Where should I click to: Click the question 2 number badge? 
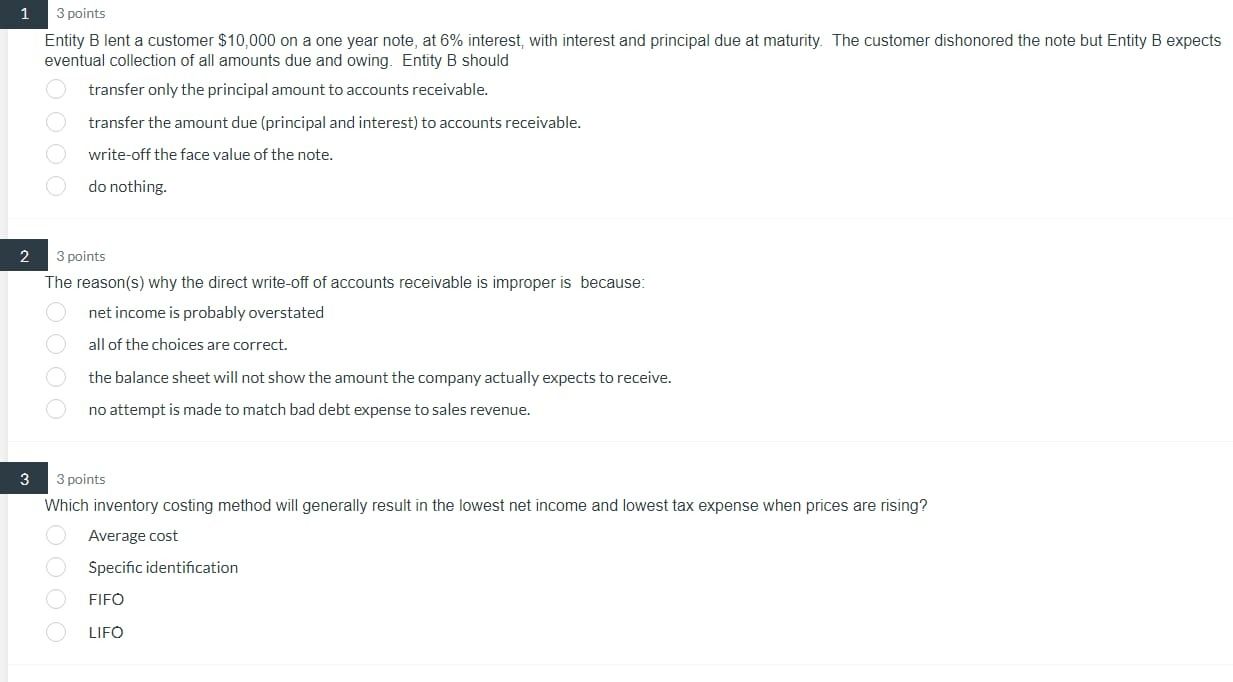click(x=23, y=256)
